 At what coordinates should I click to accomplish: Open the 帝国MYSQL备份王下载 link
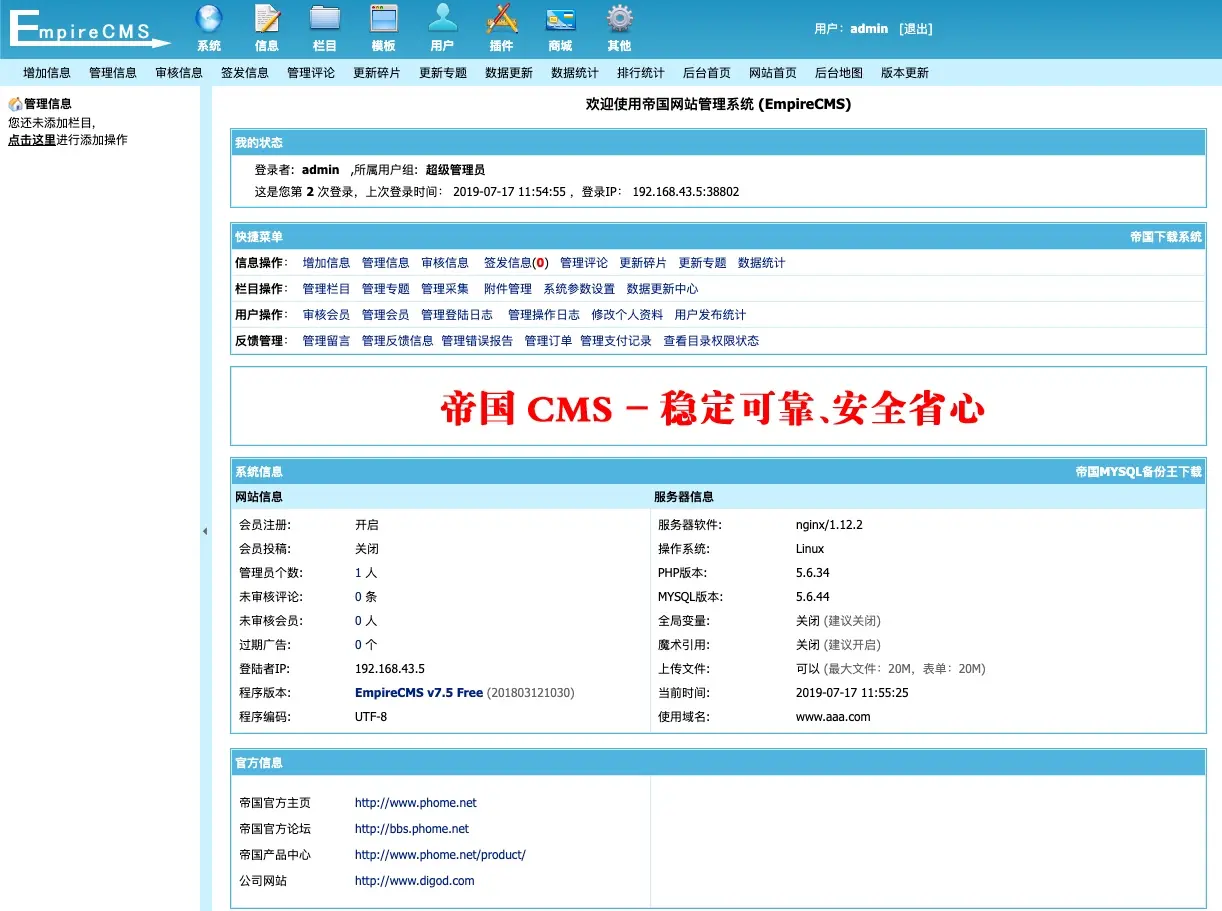click(1139, 472)
